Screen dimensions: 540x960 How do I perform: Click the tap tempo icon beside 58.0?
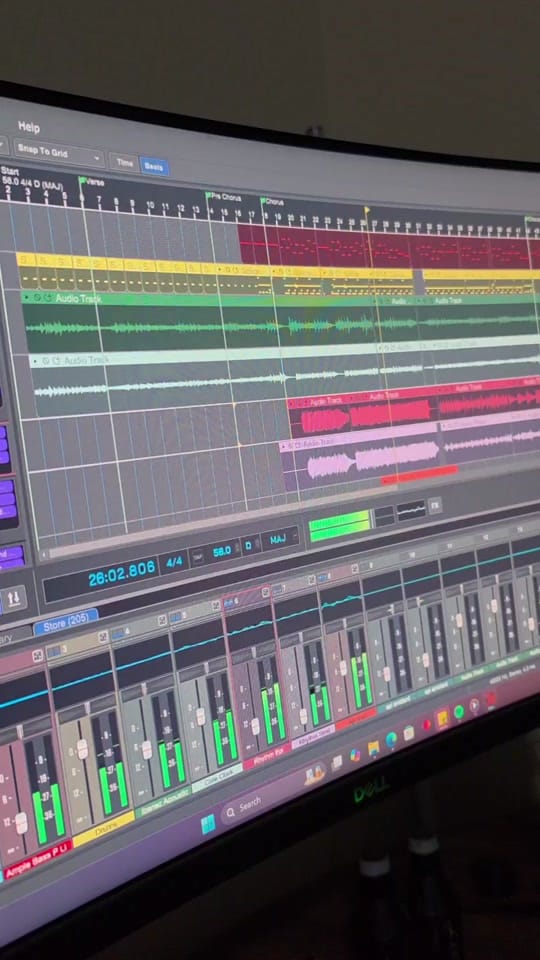pyautogui.click(x=197, y=557)
